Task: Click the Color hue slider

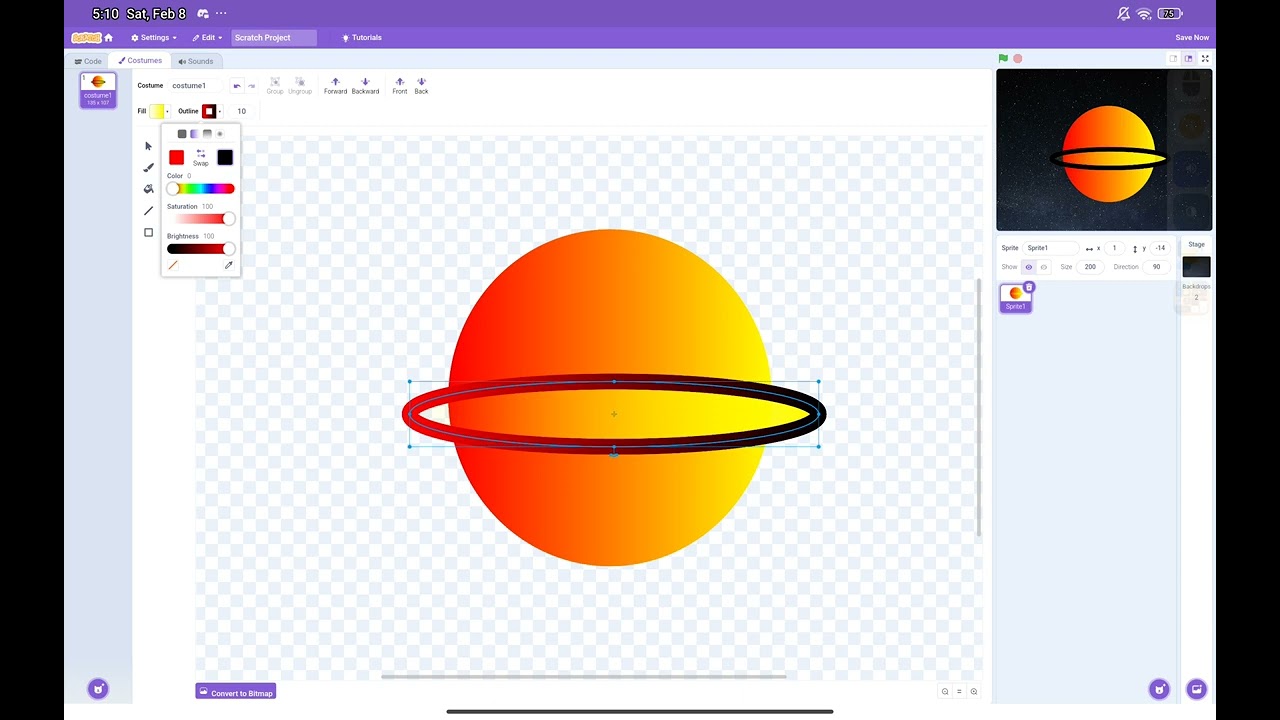Action: point(201,188)
